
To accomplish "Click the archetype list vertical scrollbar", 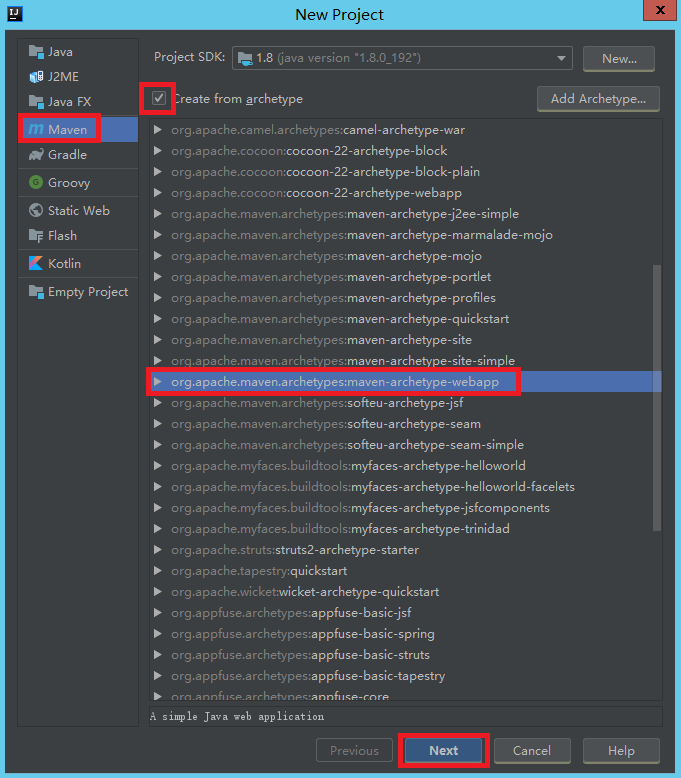I will tap(657, 398).
